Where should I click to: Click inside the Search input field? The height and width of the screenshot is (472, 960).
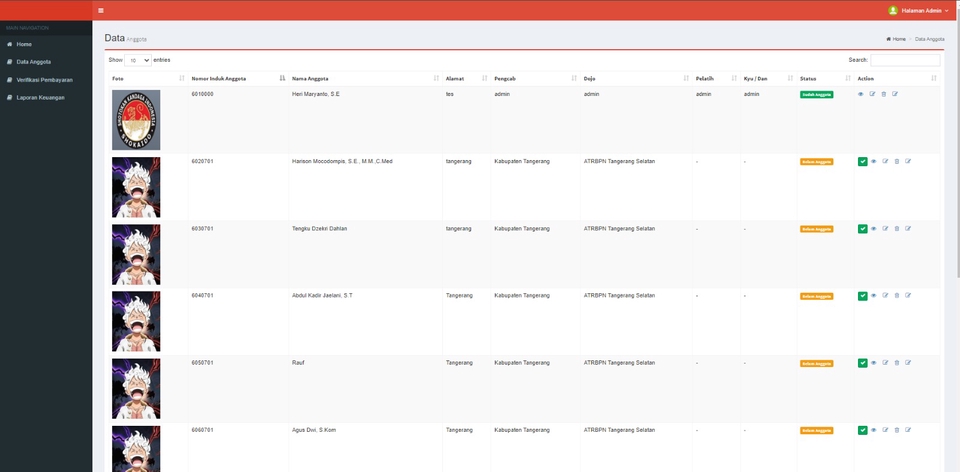tap(905, 60)
